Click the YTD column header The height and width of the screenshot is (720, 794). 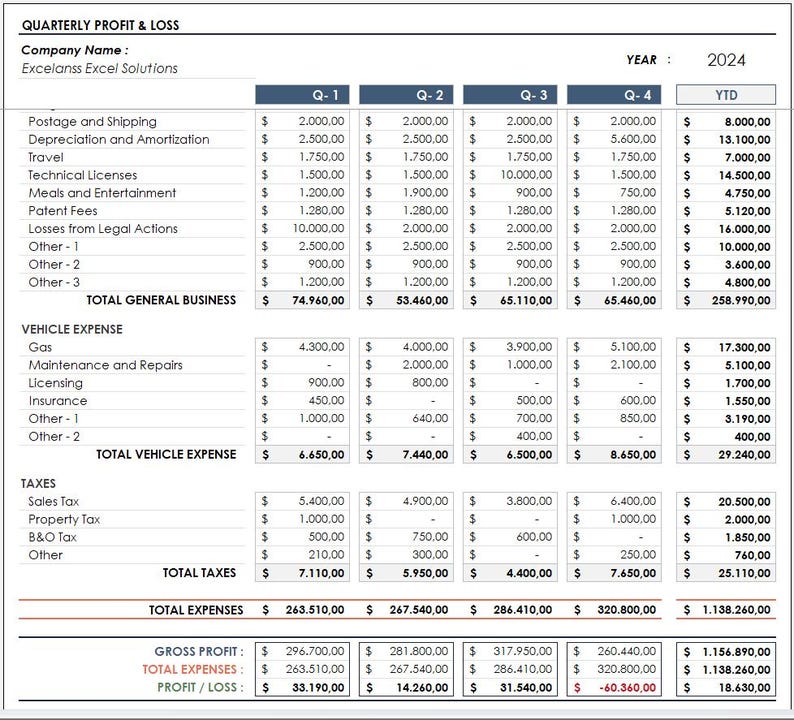click(x=726, y=95)
